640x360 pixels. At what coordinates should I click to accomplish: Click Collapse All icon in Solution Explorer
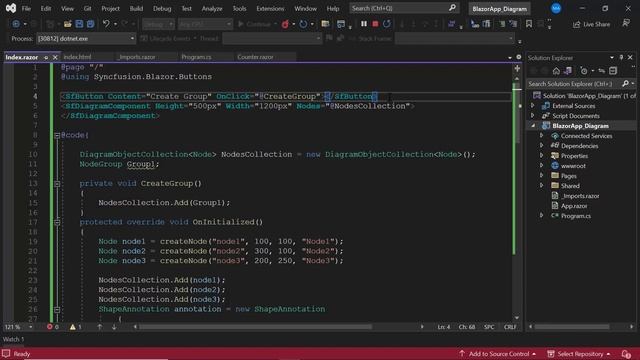point(613,71)
